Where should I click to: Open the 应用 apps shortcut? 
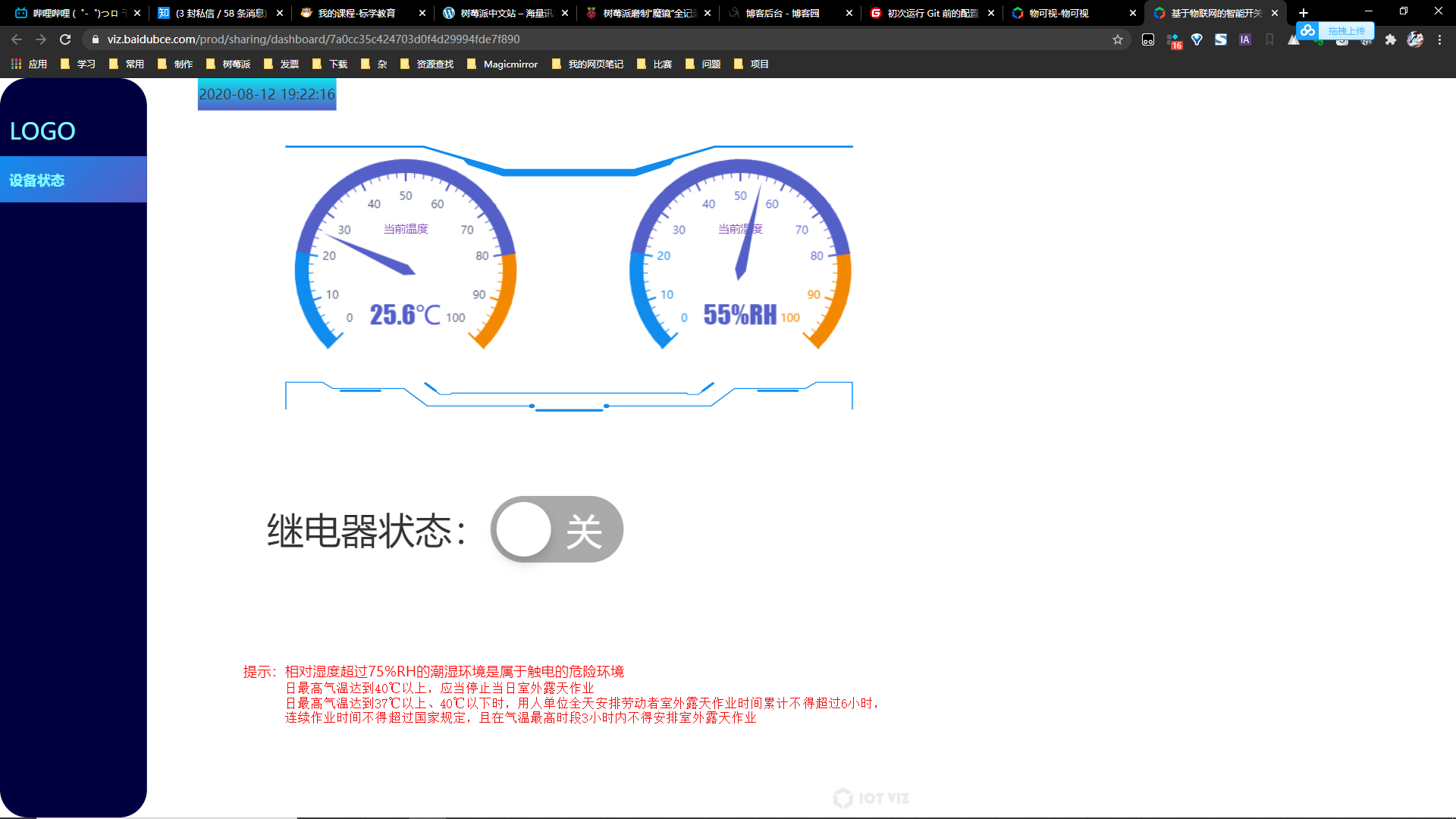click(x=29, y=64)
